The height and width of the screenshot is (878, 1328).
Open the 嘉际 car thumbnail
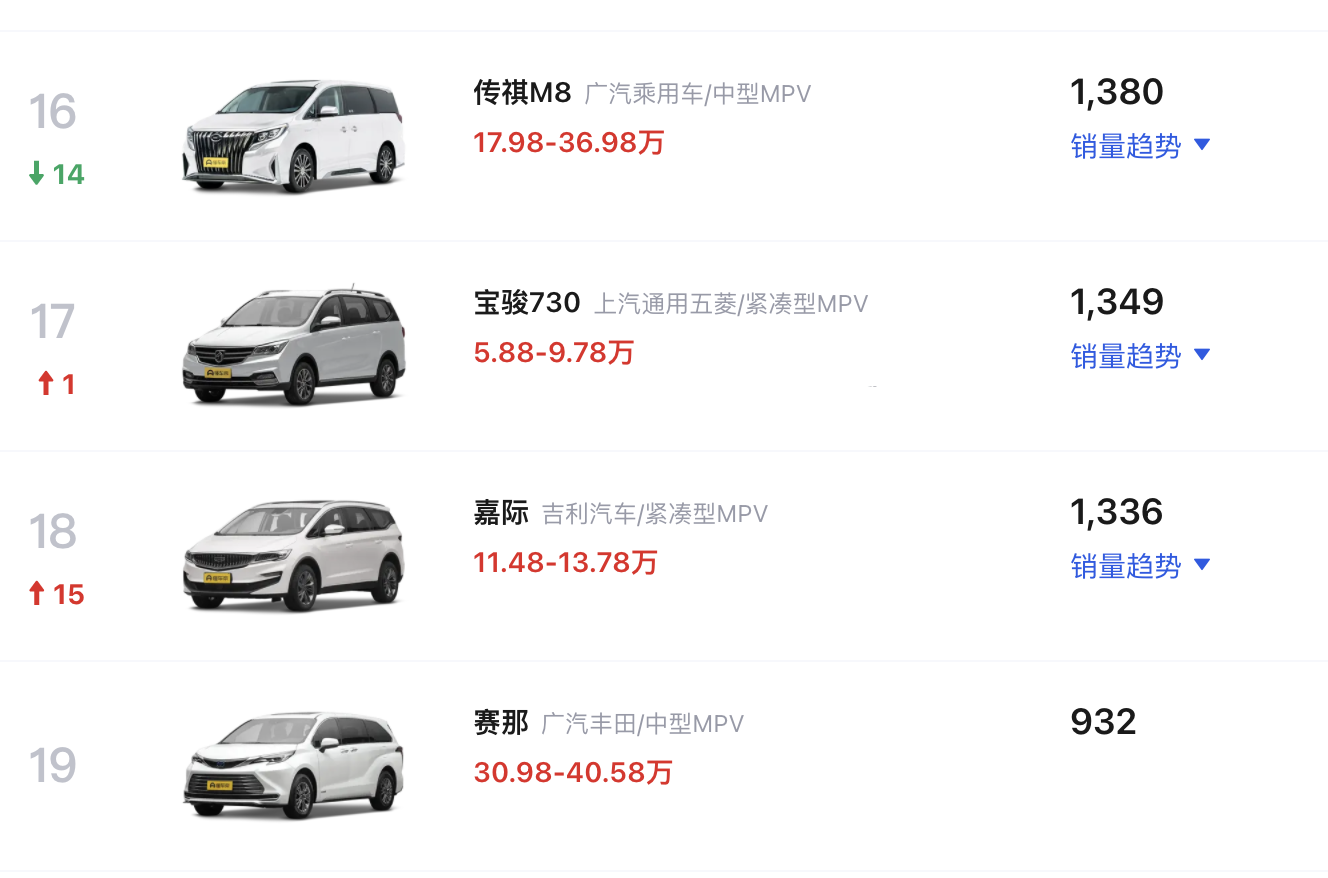pos(293,556)
